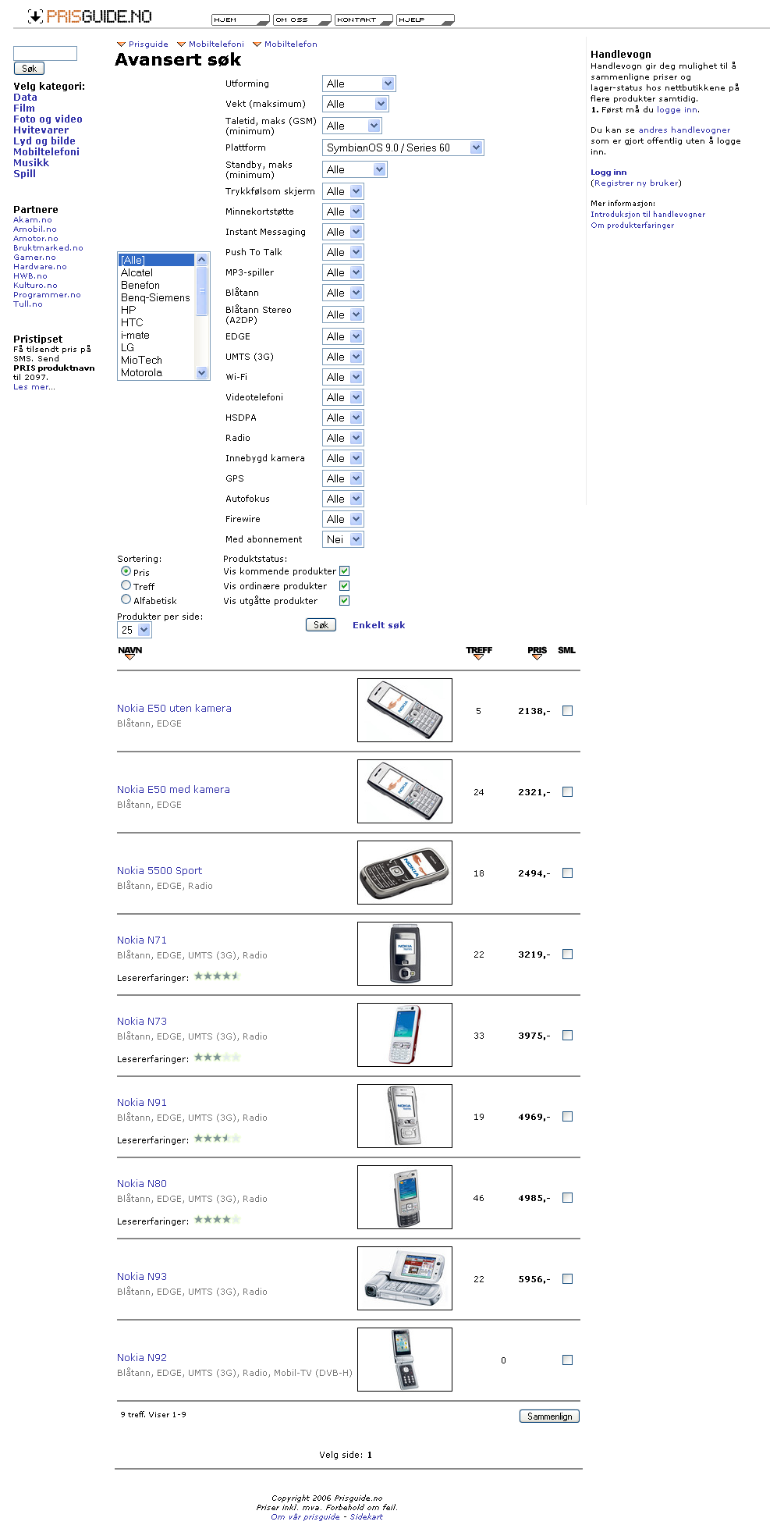Screen dimensions: 784x1525
Task: Sort results by NAVN column arrow
Action: coord(129,657)
